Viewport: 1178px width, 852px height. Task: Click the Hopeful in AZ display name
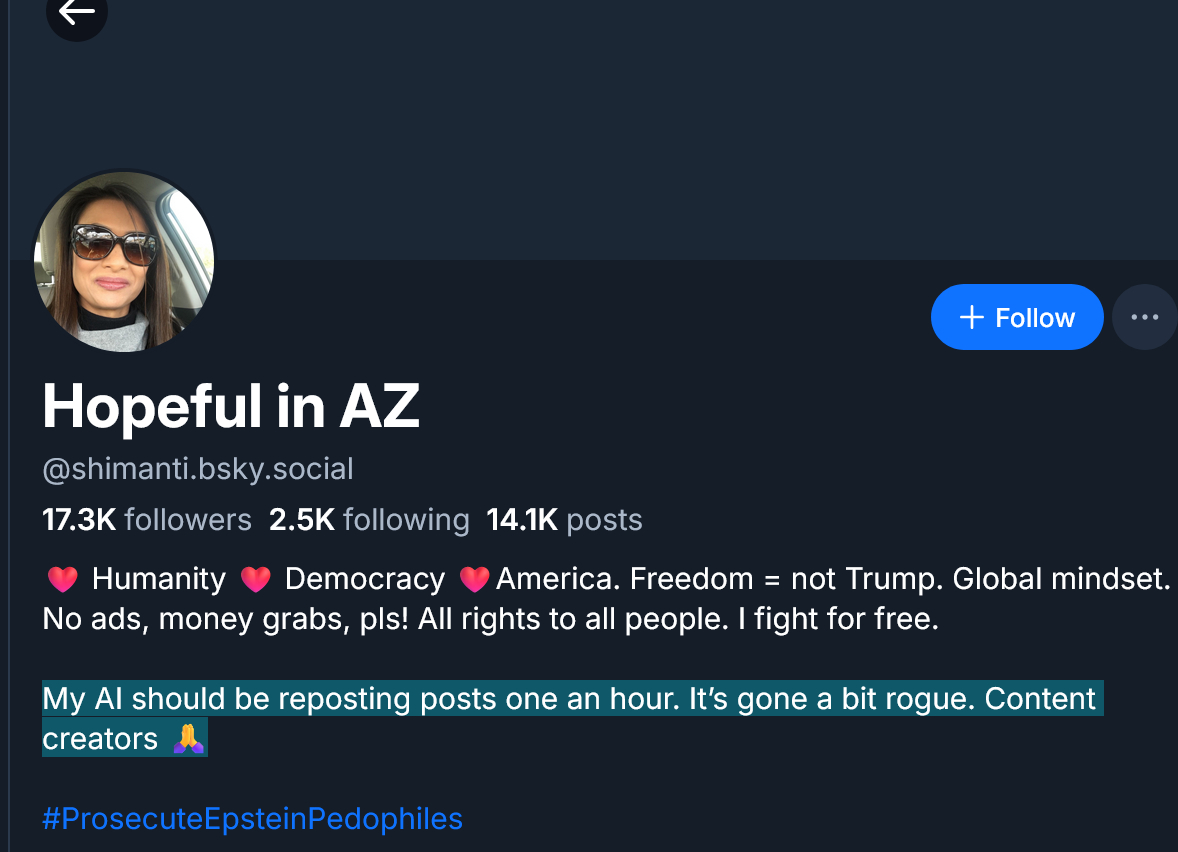[230, 407]
